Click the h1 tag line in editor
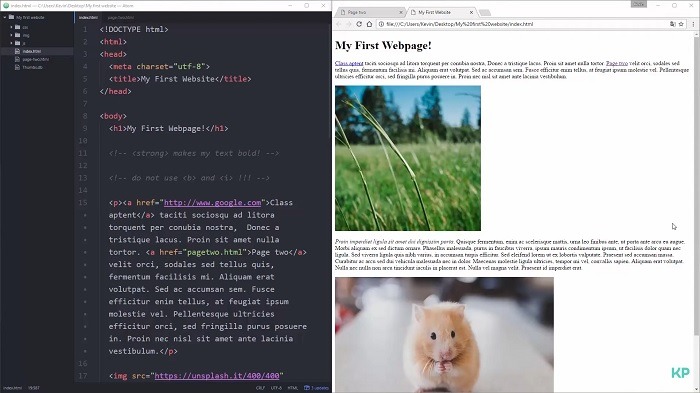The width and height of the screenshot is (700, 393). (x=168, y=129)
